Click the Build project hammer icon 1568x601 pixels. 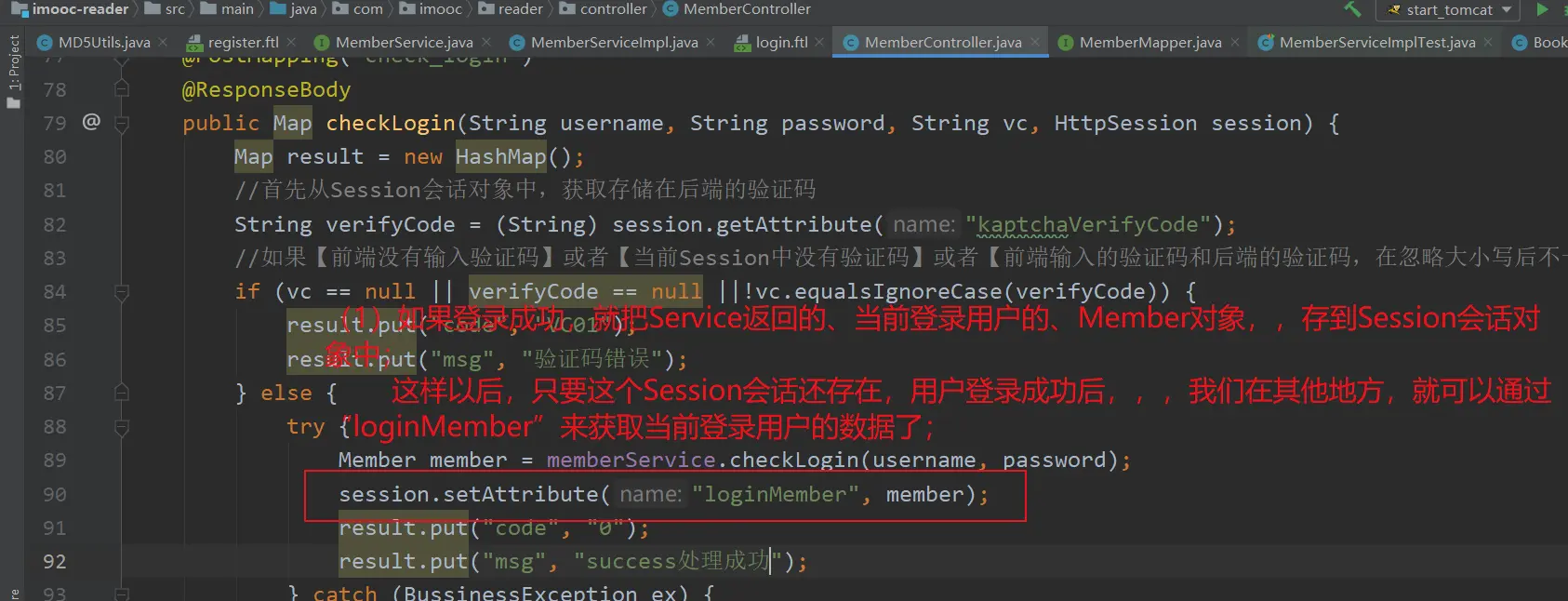coord(1352,9)
